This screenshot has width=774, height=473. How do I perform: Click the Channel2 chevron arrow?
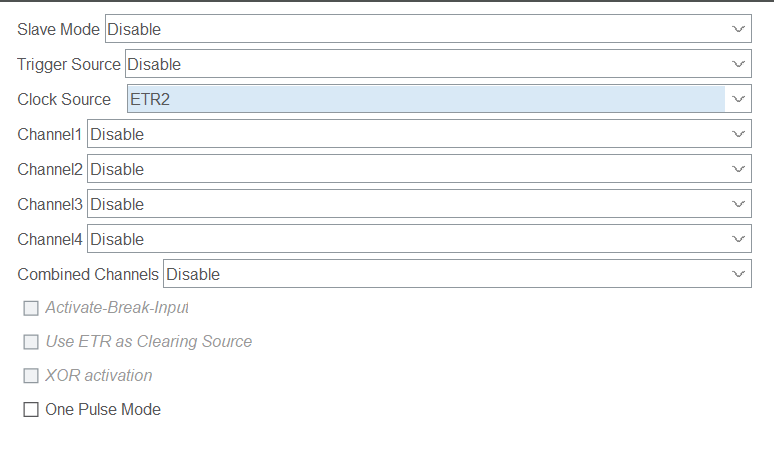coord(738,169)
